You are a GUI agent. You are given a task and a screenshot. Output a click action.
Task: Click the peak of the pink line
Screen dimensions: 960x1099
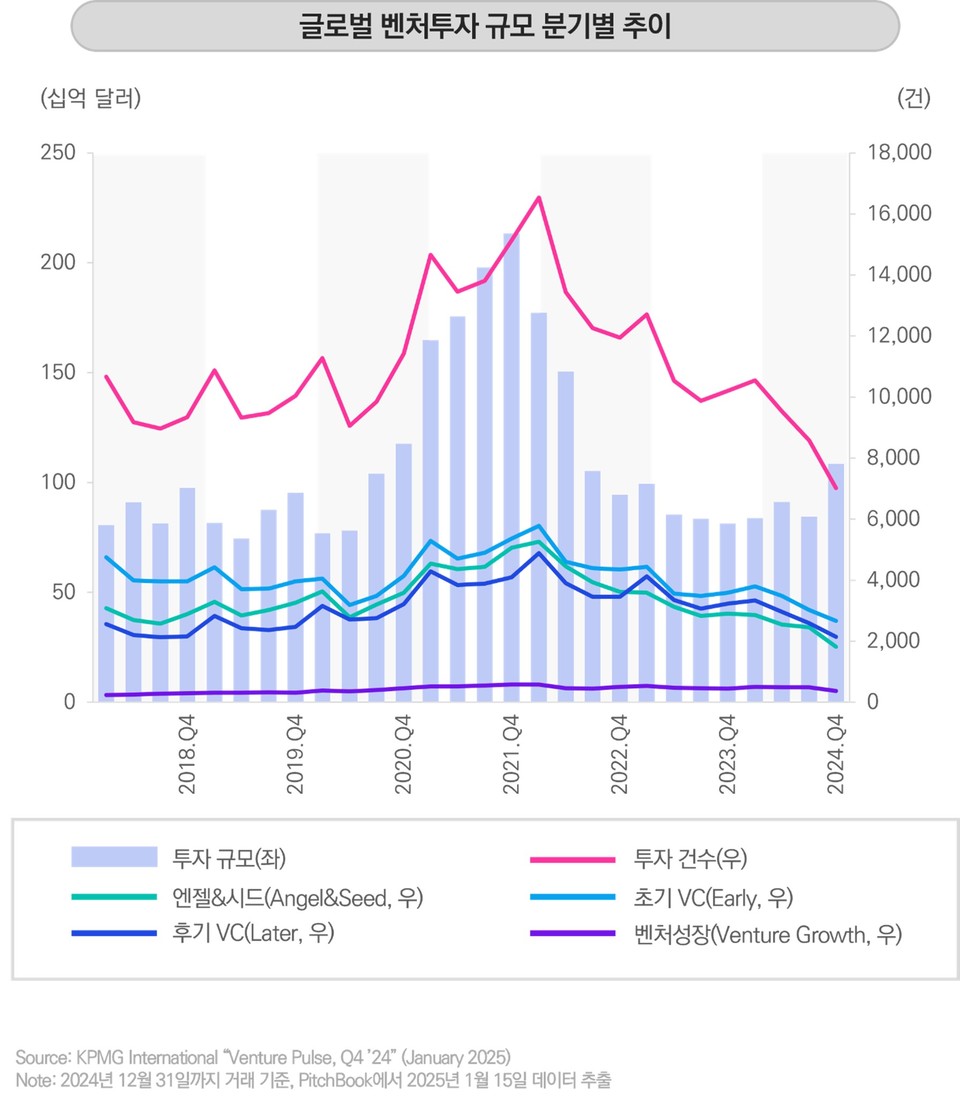(x=538, y=198)
